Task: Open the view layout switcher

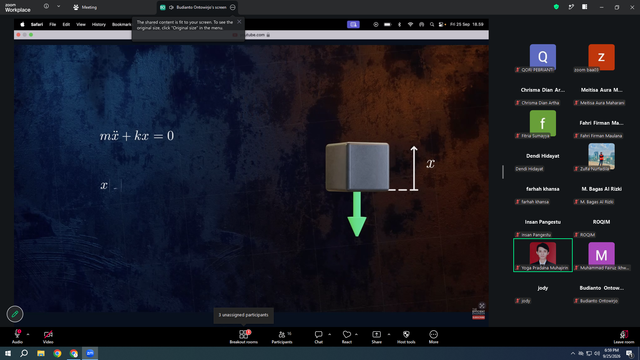Action: (584, 7)
